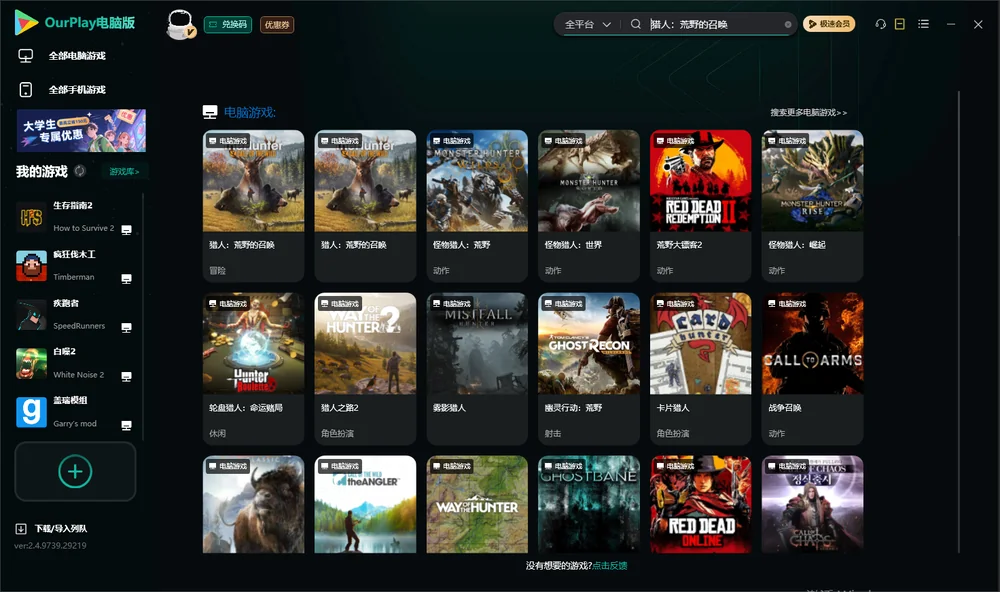The height and width of the screenshot is (592, 1000).
Task: Expand the 全平台 platform dropdown
Action: point(587,24)
